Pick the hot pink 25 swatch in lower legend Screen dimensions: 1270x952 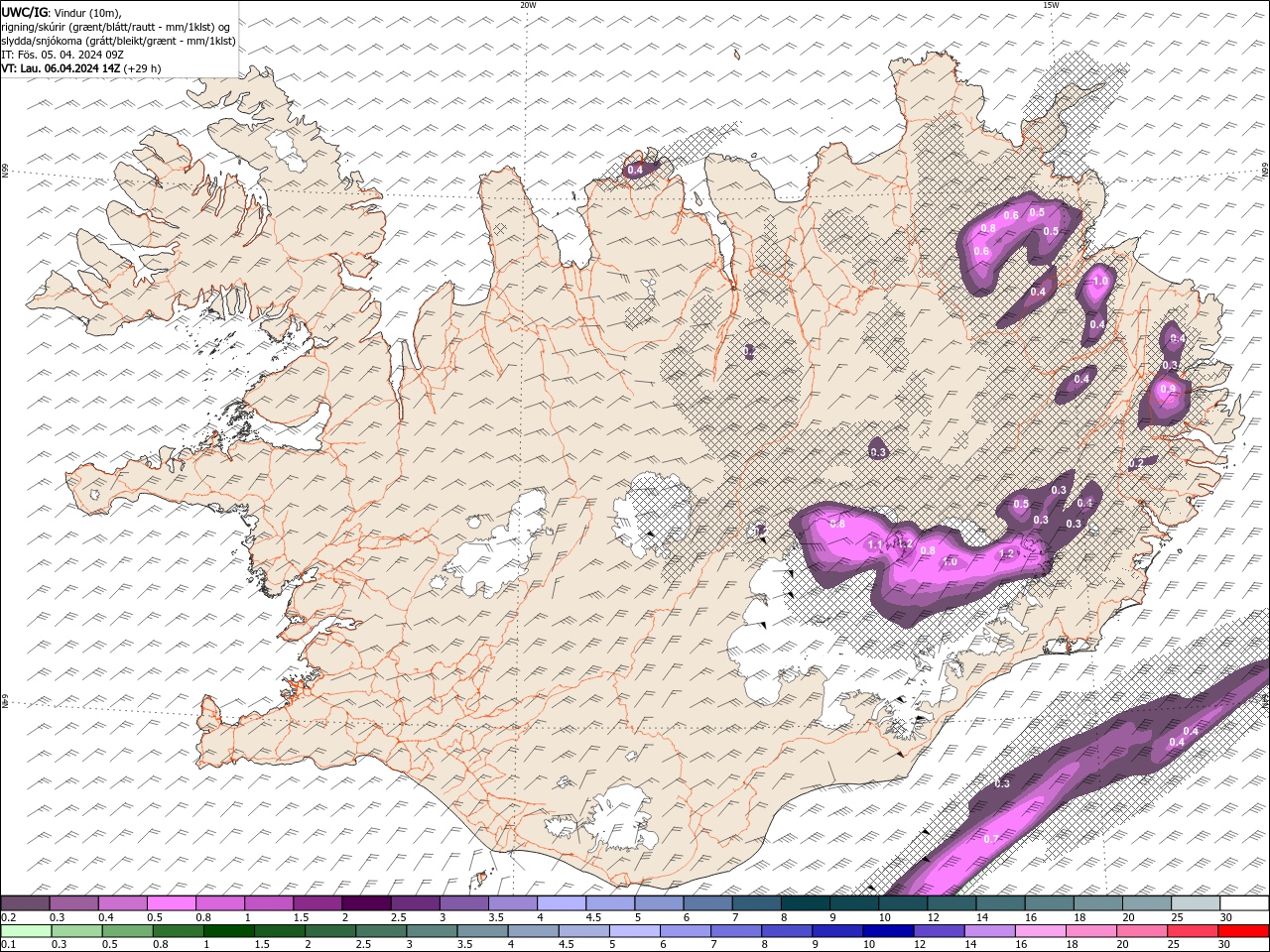click(1194, 931)
